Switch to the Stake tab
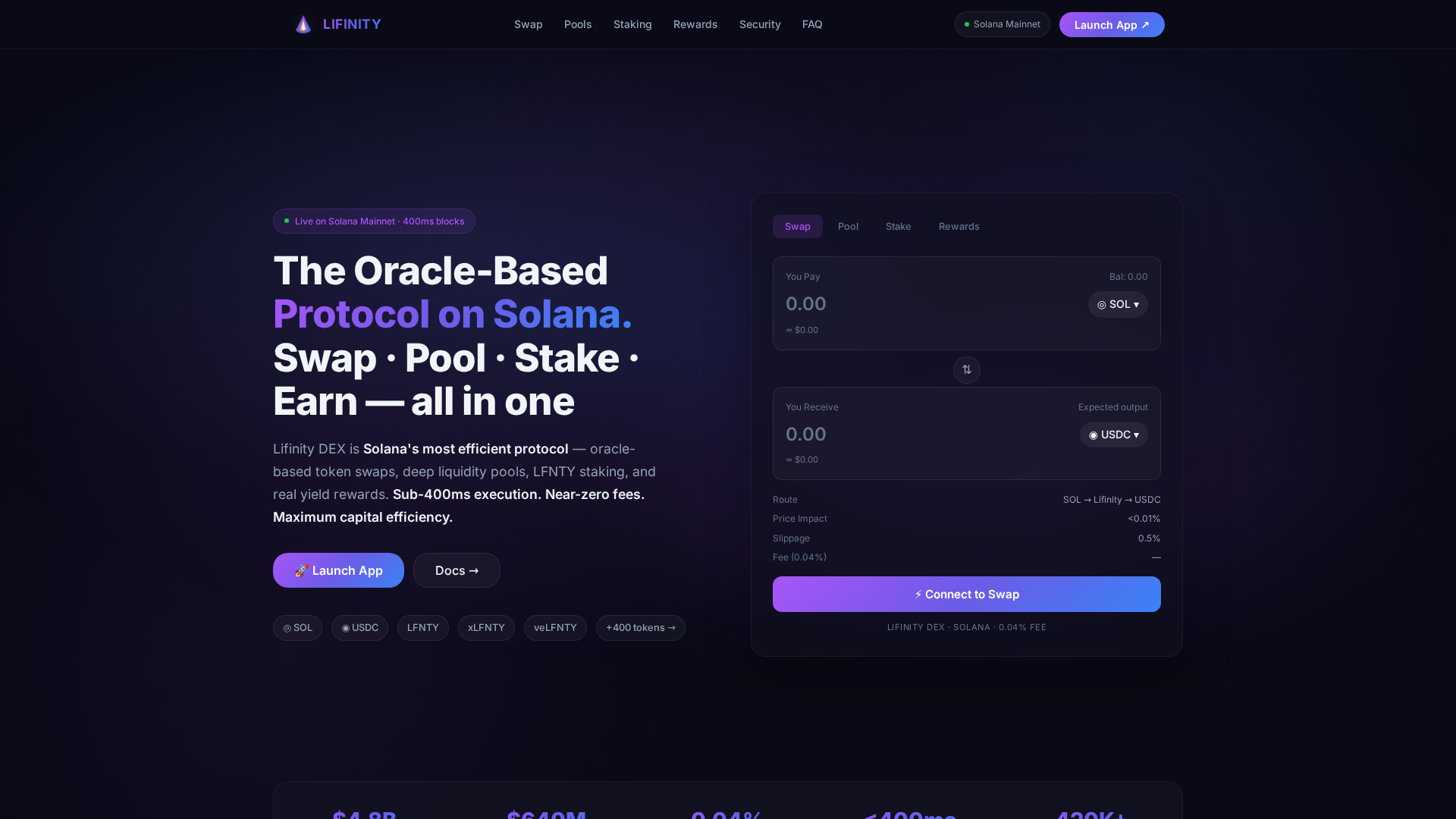Image resolution: width=1456 pixels, height=819 pixels. tap(899, 227)
